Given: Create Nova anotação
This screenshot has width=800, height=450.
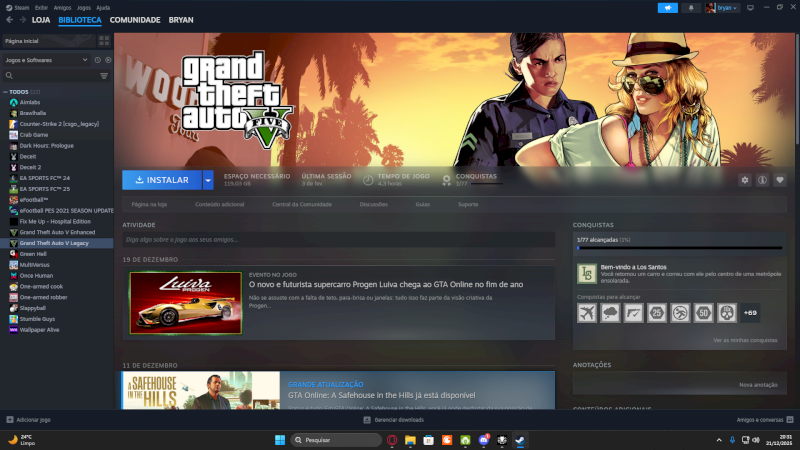Looking at the screenshot, I should click(x=758, y=385).
